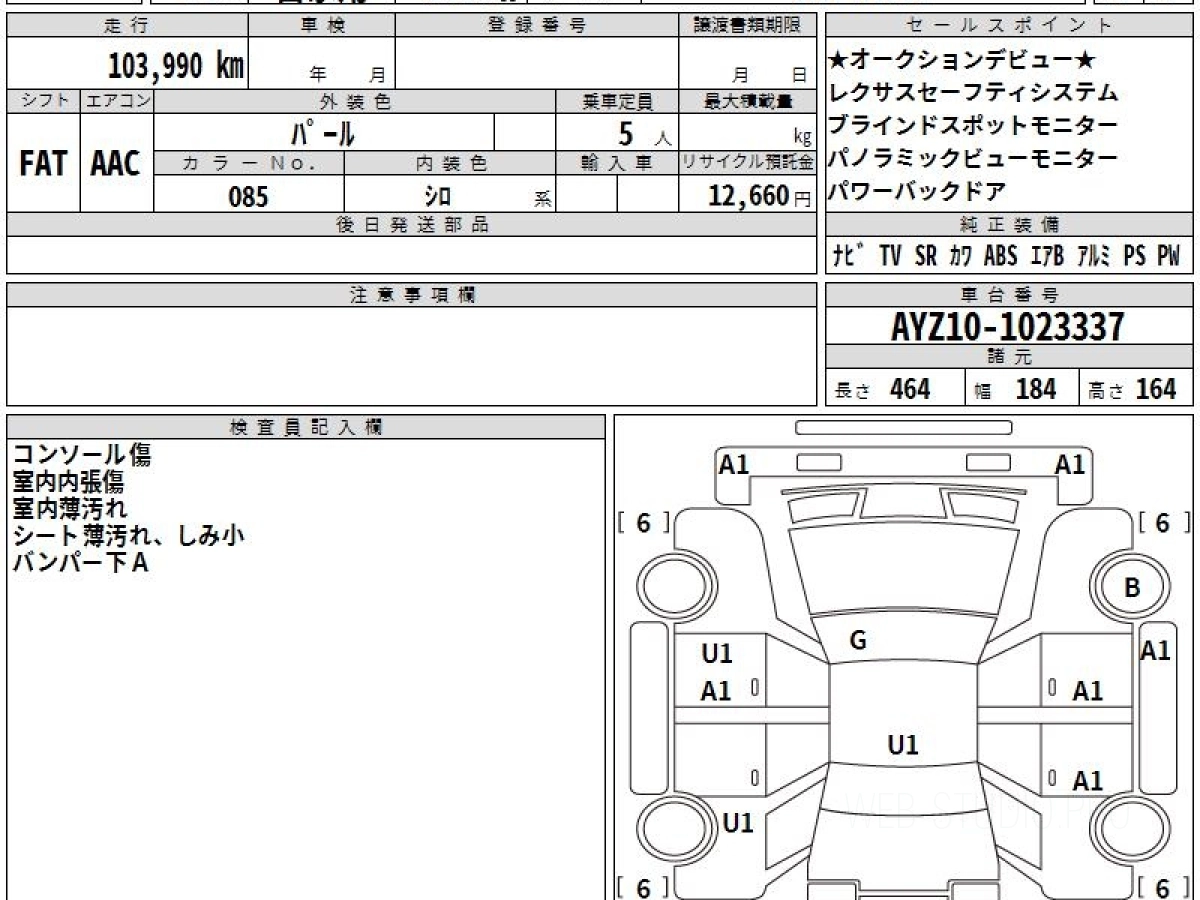Click the AYZ10-1023337 chassis number
This screenshot has width=1200, height=900.
[1009, 326]
